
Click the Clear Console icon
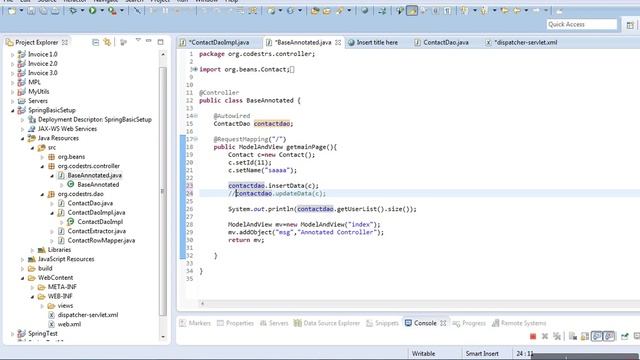573,336
